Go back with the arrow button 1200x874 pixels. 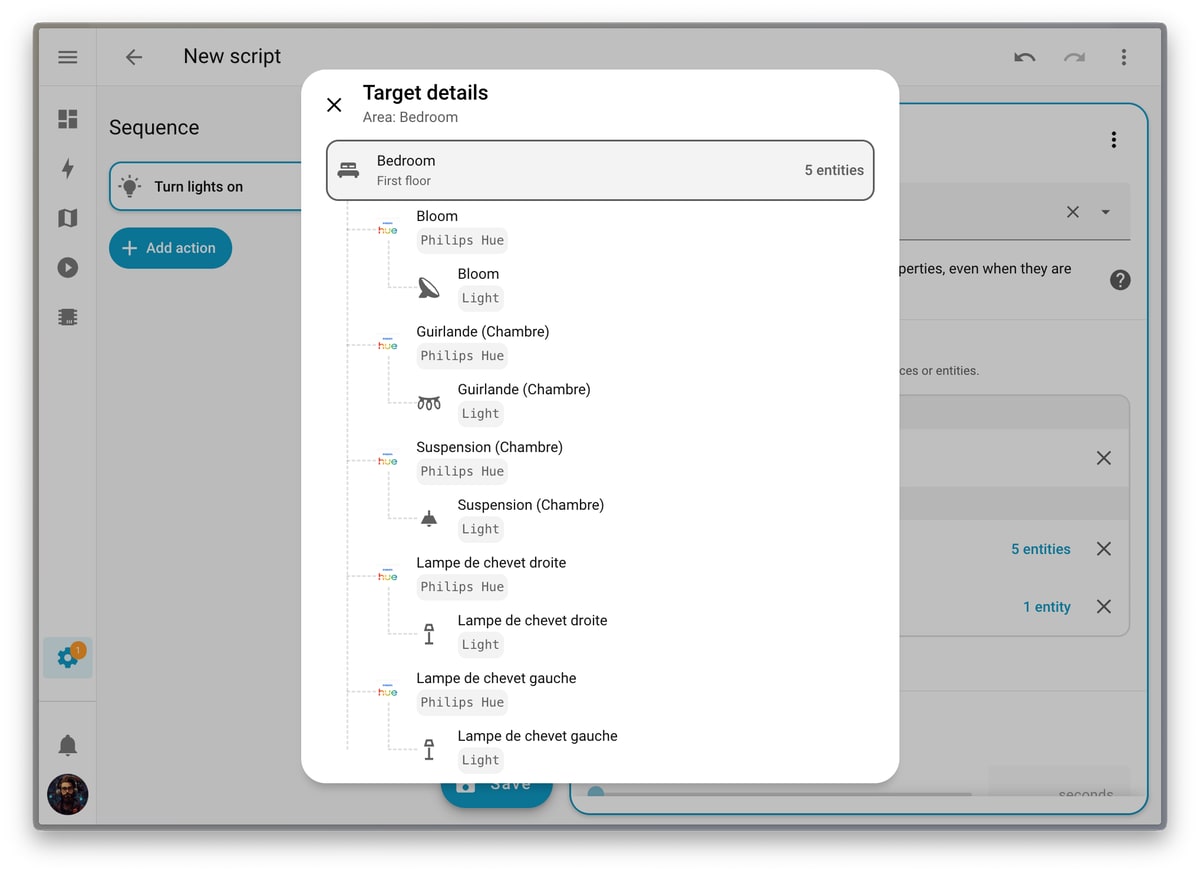pyautogui.click(x=134, y=57)
